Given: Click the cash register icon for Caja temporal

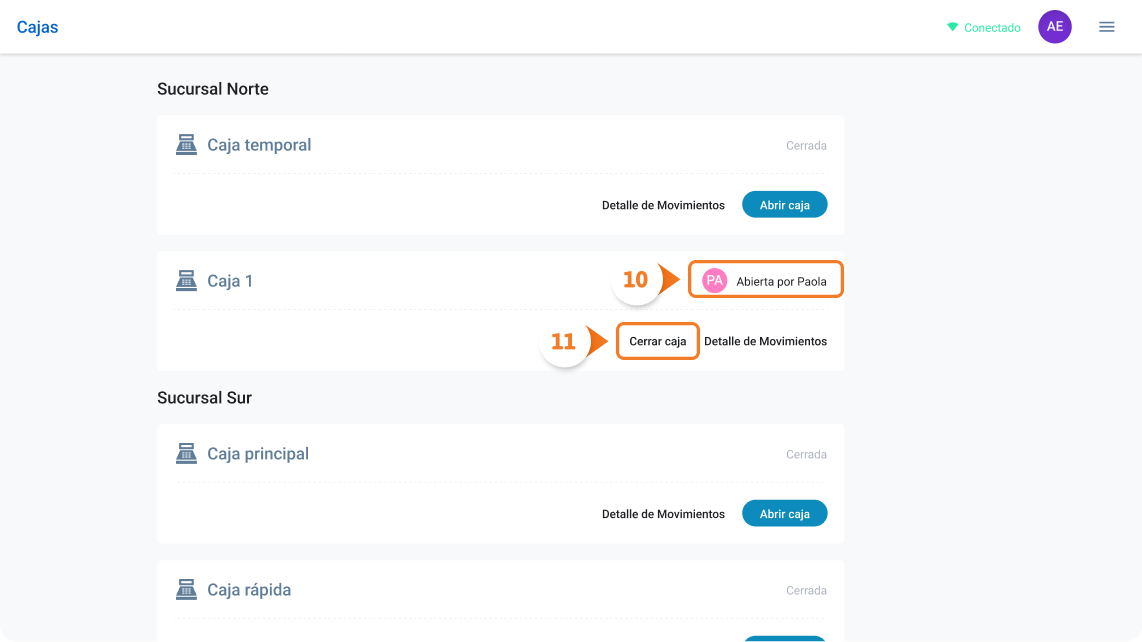Looking at the screenshot, I should 186,144.
